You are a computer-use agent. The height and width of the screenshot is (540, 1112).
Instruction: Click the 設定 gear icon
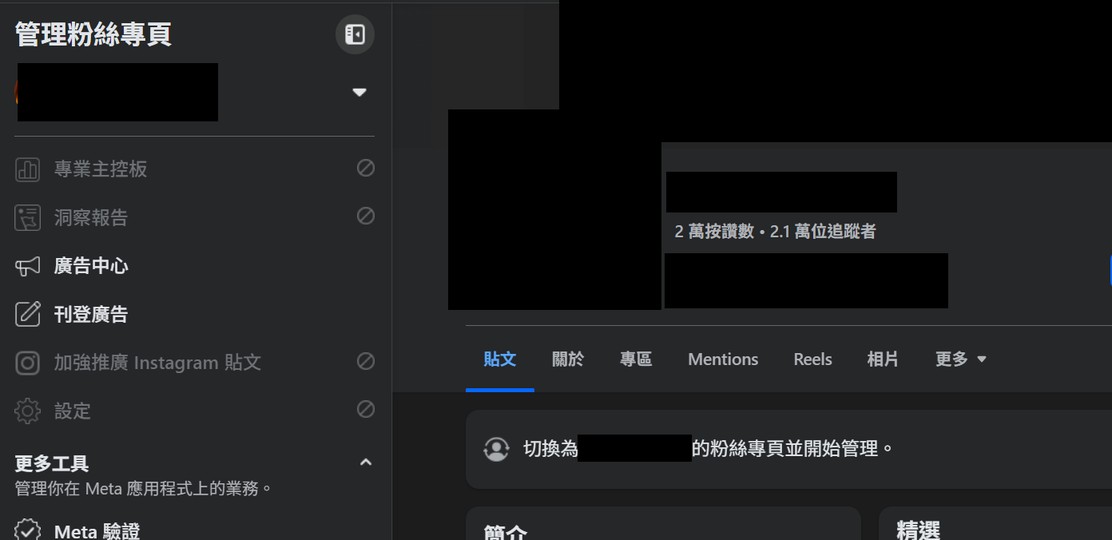tap(28, 410)
